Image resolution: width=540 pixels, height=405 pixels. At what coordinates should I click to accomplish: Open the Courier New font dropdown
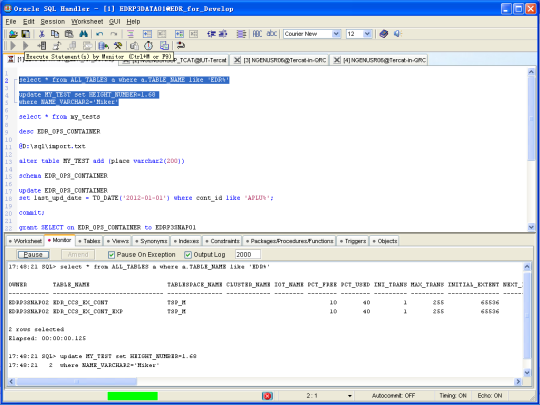pyautogui.click(x=336, y=34)
